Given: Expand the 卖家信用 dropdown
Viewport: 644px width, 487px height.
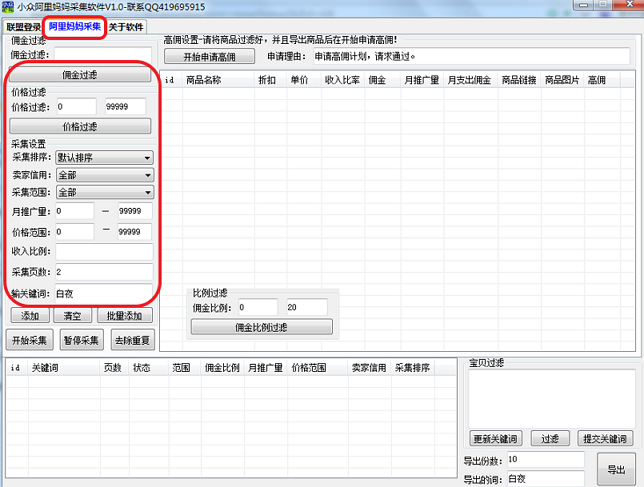Looking at the screenshot, I should click(x=104, y=175).
